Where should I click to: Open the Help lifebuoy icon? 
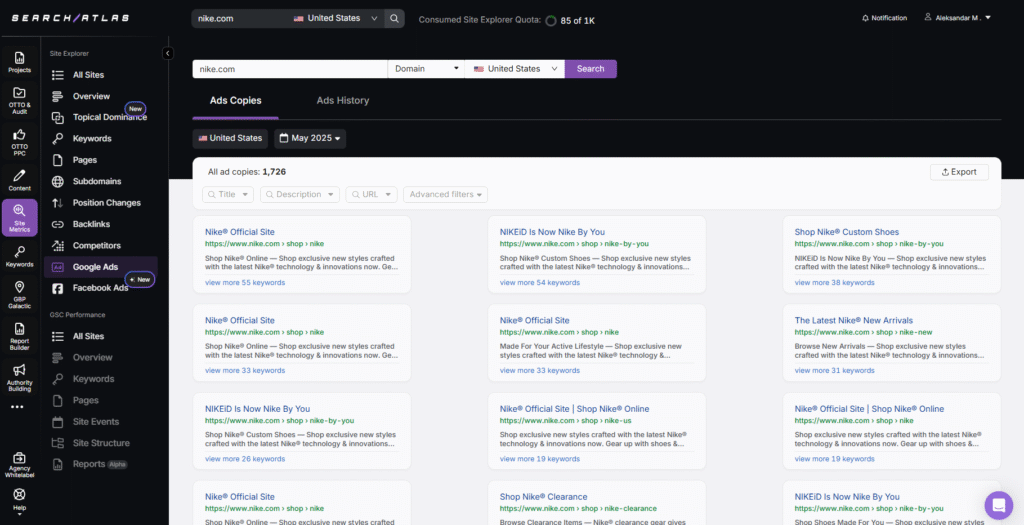pyautogui.click(x=20, y=500)
